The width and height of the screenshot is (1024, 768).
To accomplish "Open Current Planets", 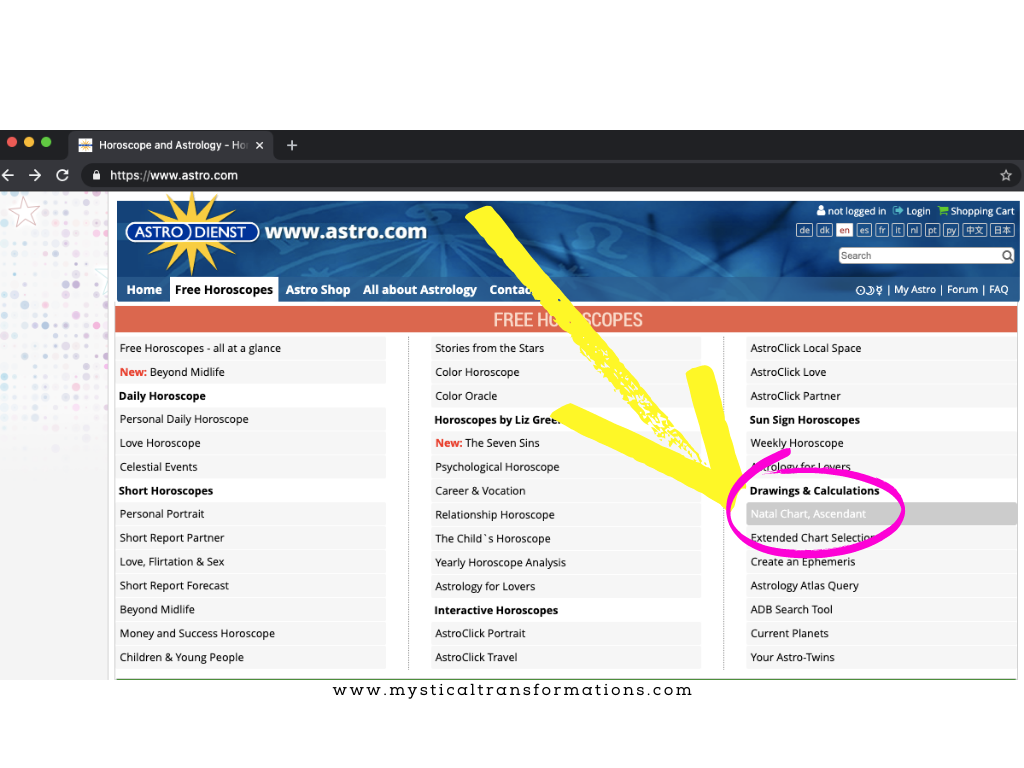I will coord(882,633).
